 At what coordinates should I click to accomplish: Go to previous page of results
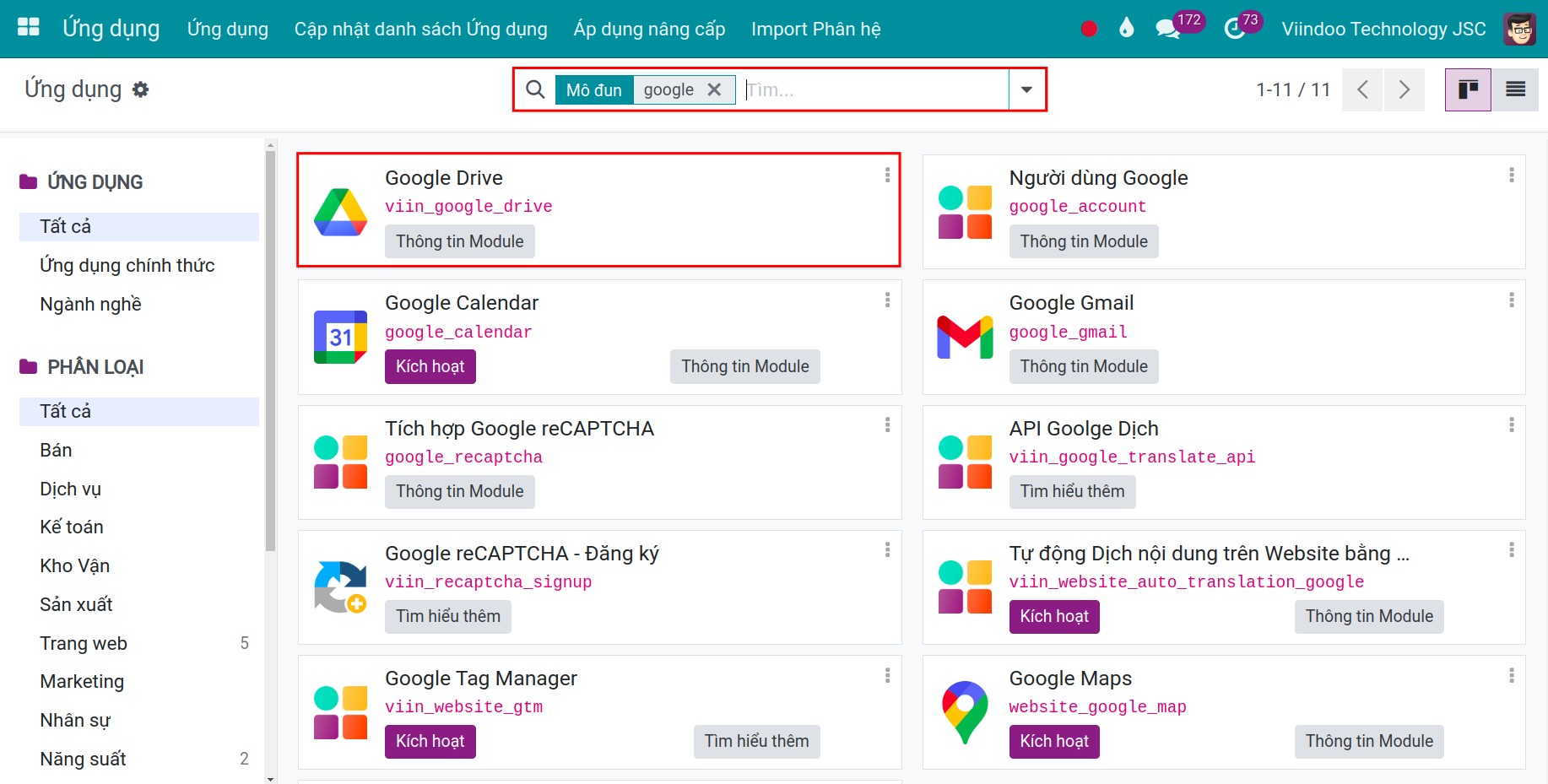pos(1361,89)
